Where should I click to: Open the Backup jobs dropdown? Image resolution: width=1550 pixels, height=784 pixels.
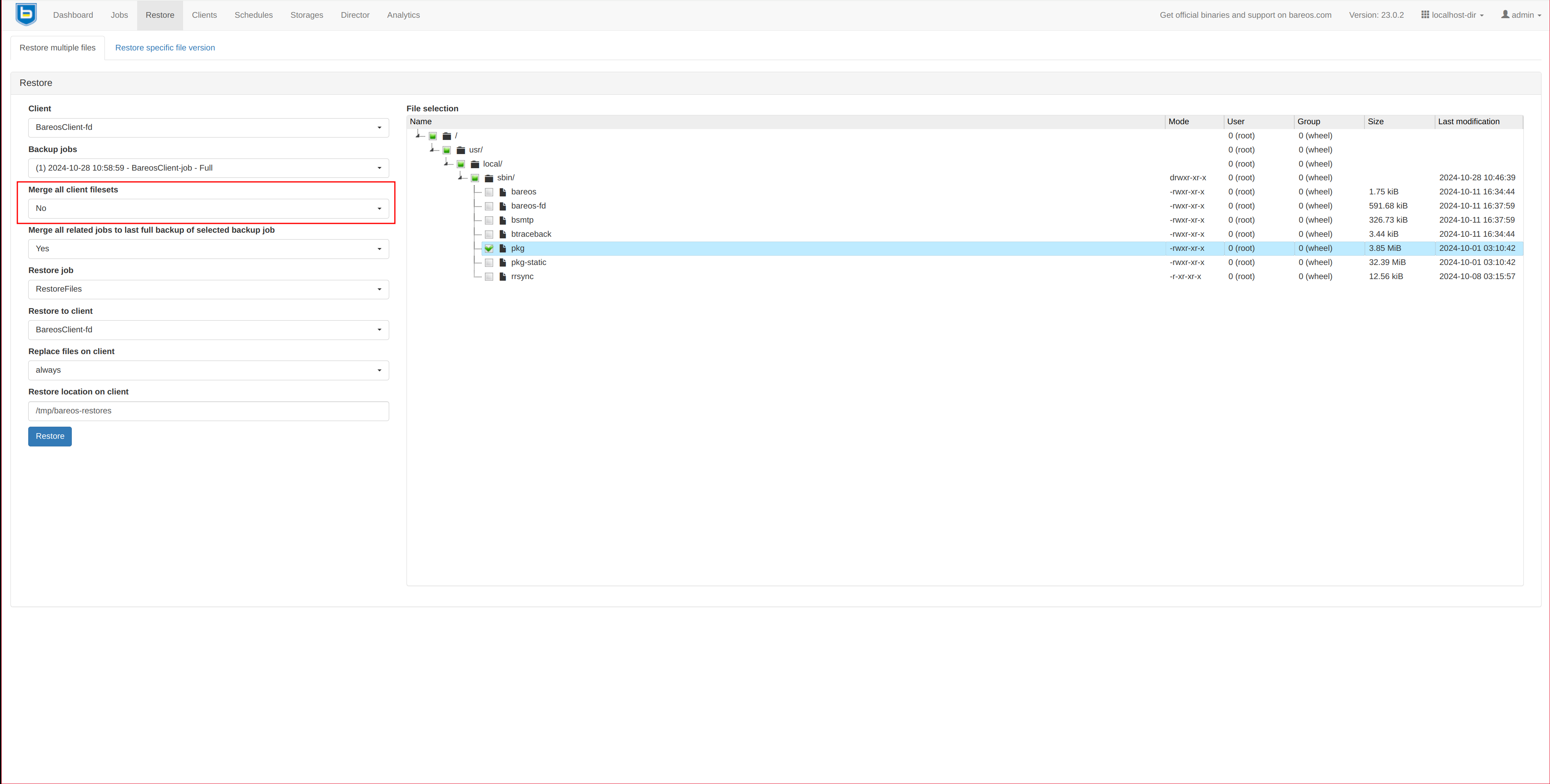pos(208,168)
